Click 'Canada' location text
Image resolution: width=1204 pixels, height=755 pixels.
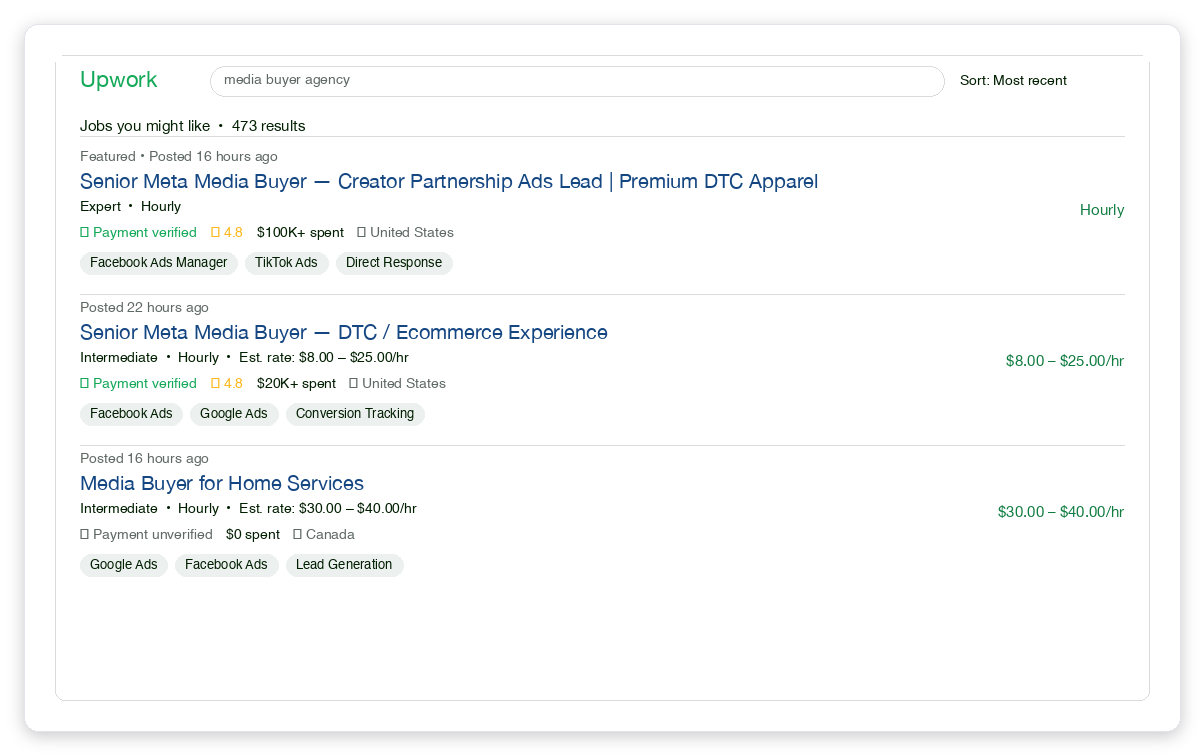(x=330, y=535)
